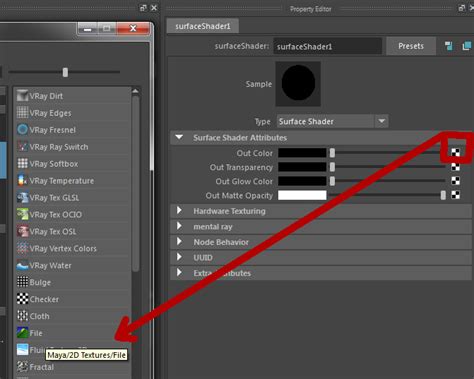Choose the VRay Temperature icon
This screenshot has width=474, height=379.
(x=22, y=180)
